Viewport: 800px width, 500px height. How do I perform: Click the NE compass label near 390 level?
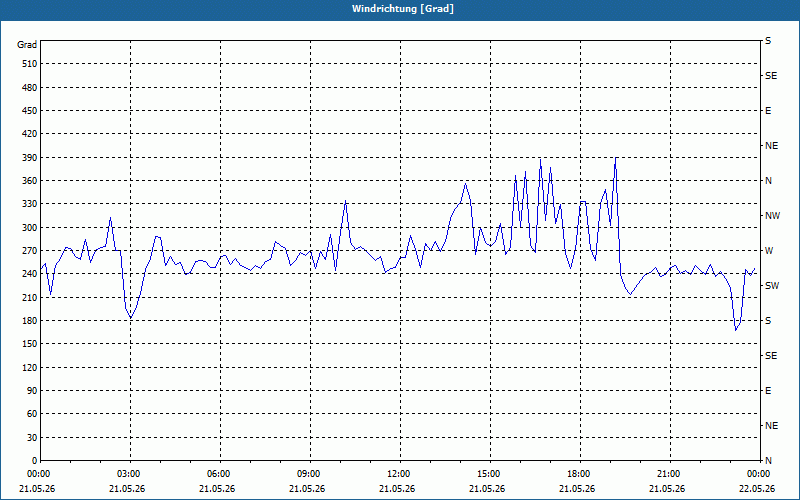[x=771, y=146]
